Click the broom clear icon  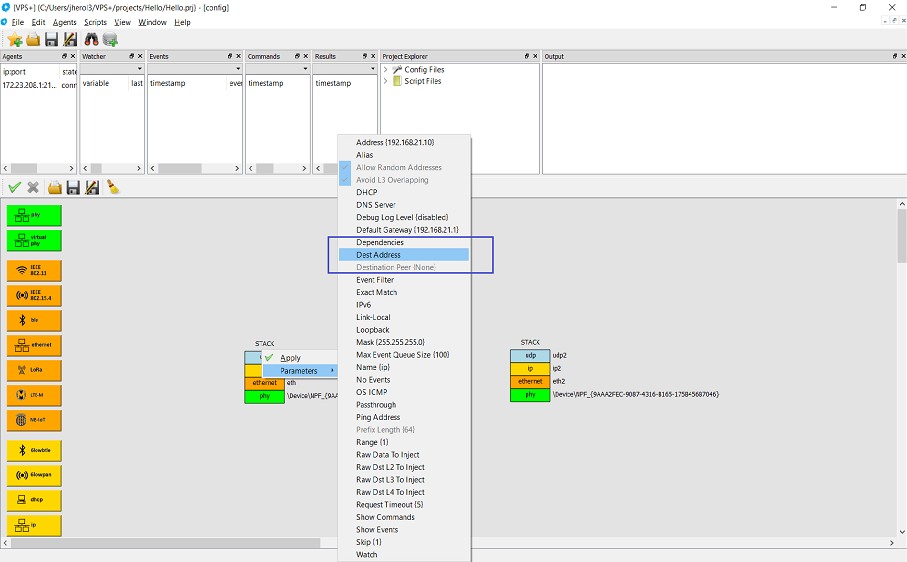point(113,187)
